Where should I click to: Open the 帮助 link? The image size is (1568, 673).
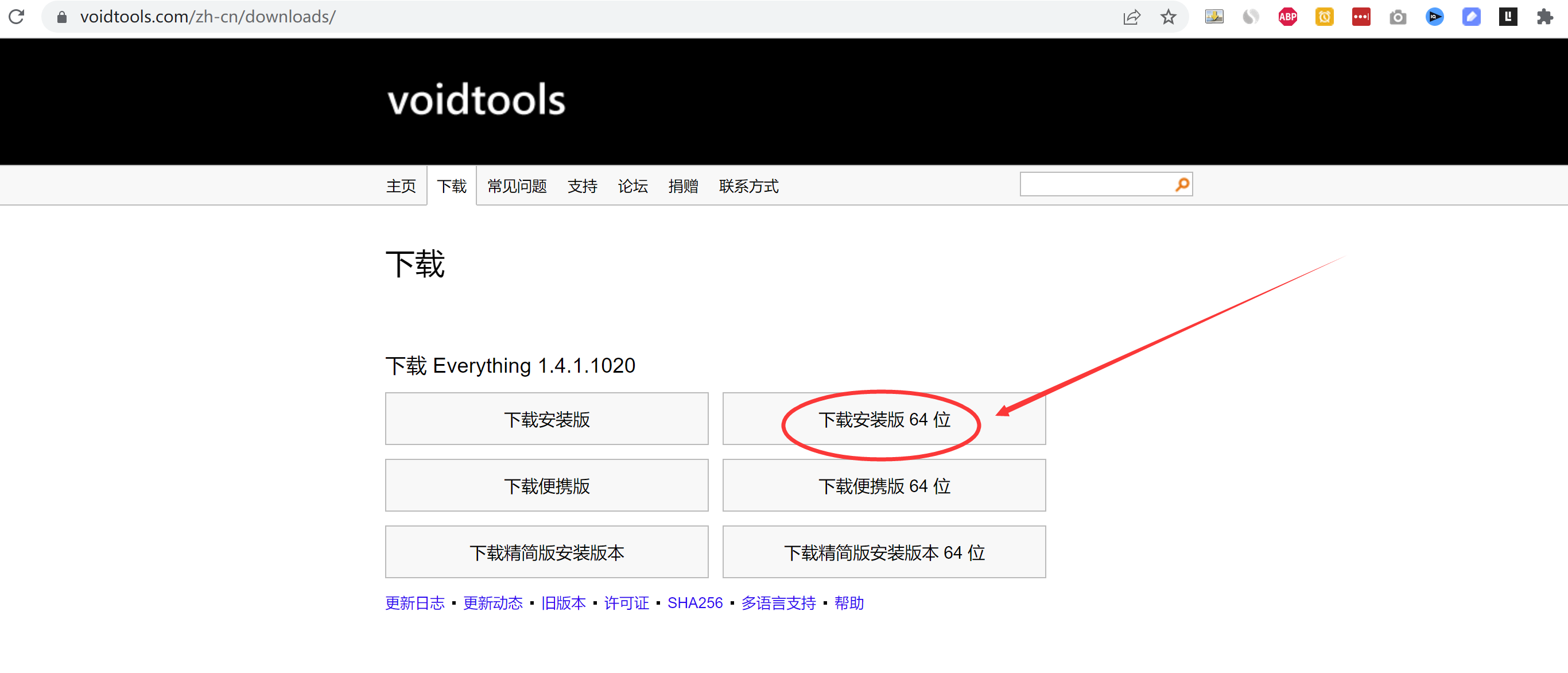tap(849, 603)
